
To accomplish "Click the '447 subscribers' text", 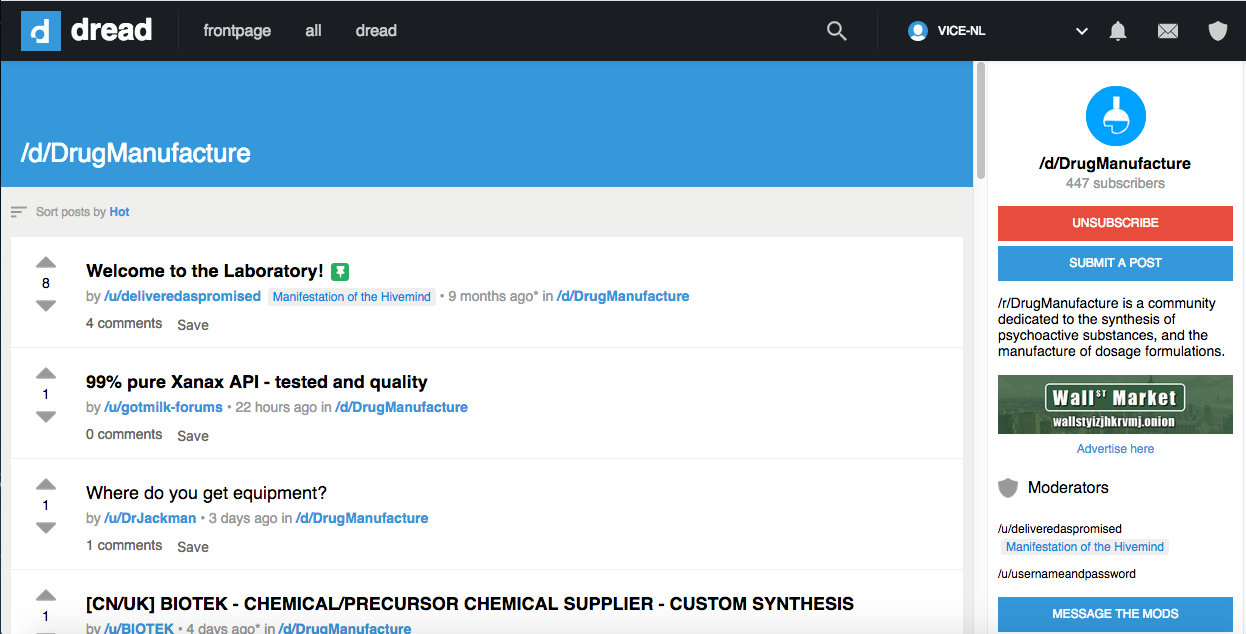I will pyautogui.click(x=1115, y=183).
